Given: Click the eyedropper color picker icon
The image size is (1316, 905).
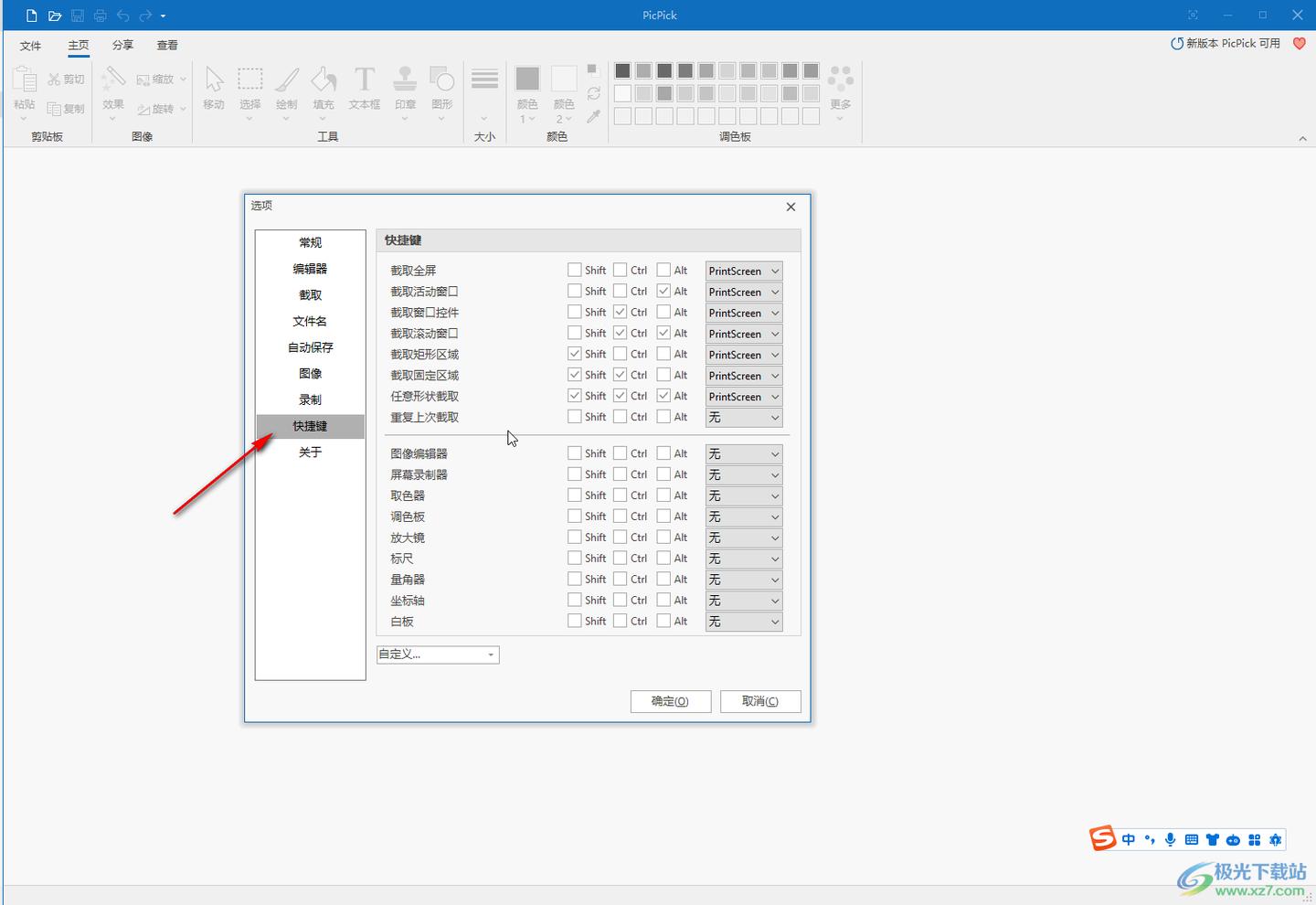Looking at the screenshot, I should click(594, 116).
